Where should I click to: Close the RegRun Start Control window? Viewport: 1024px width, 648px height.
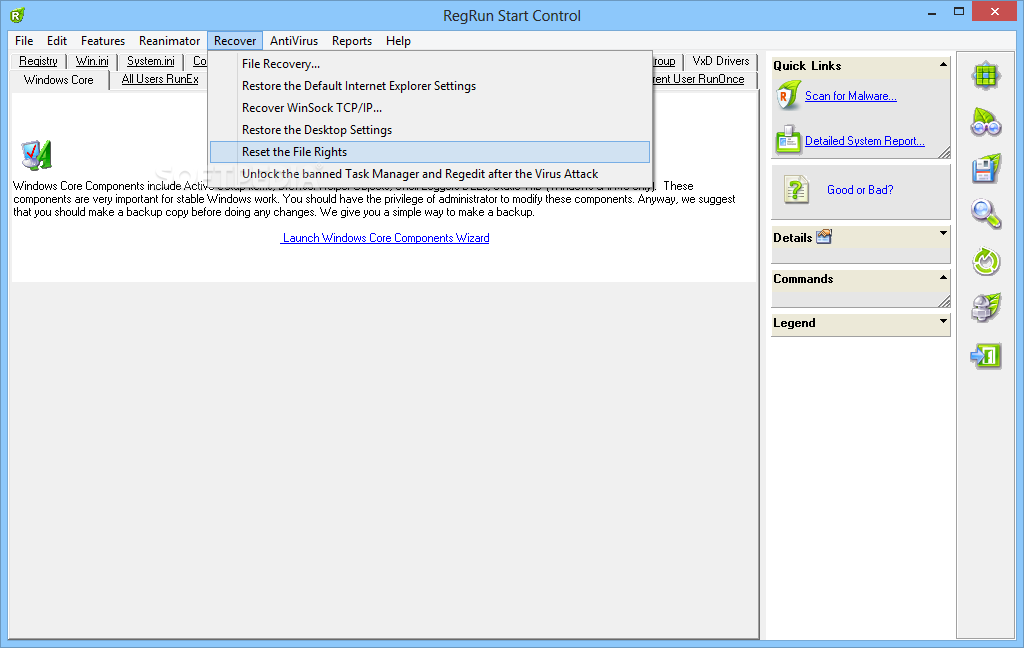(x=995, y=12)
